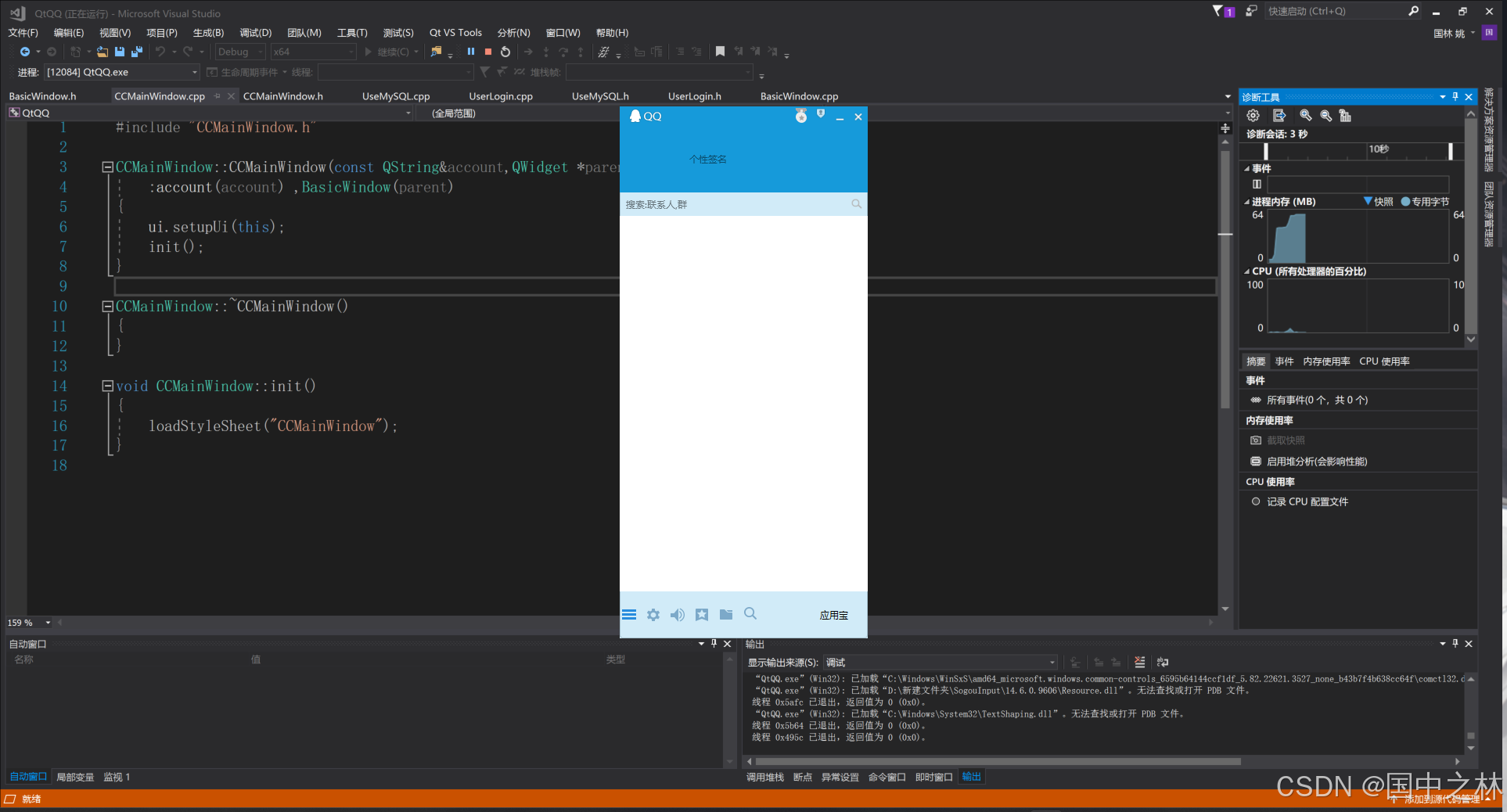This screenshot has height=812, width=1507.
Task: Toggle auto-hide pin on the diagnostic tools panel
Action: pos(1455,96)
